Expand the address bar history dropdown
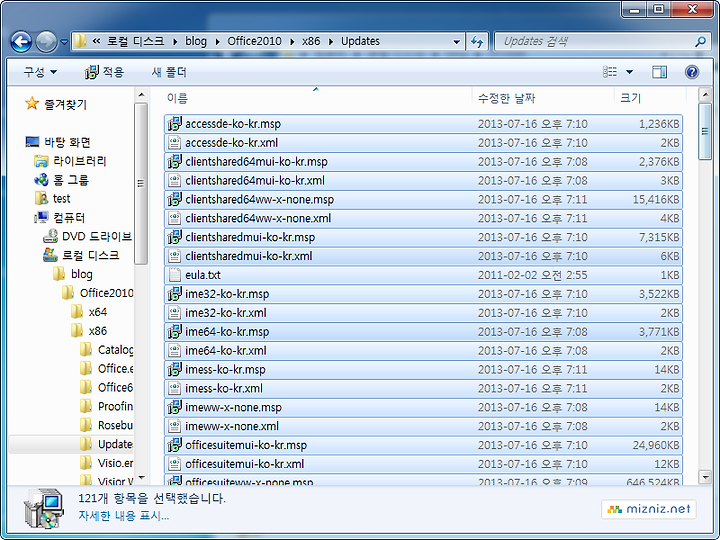 pos(456,42)
